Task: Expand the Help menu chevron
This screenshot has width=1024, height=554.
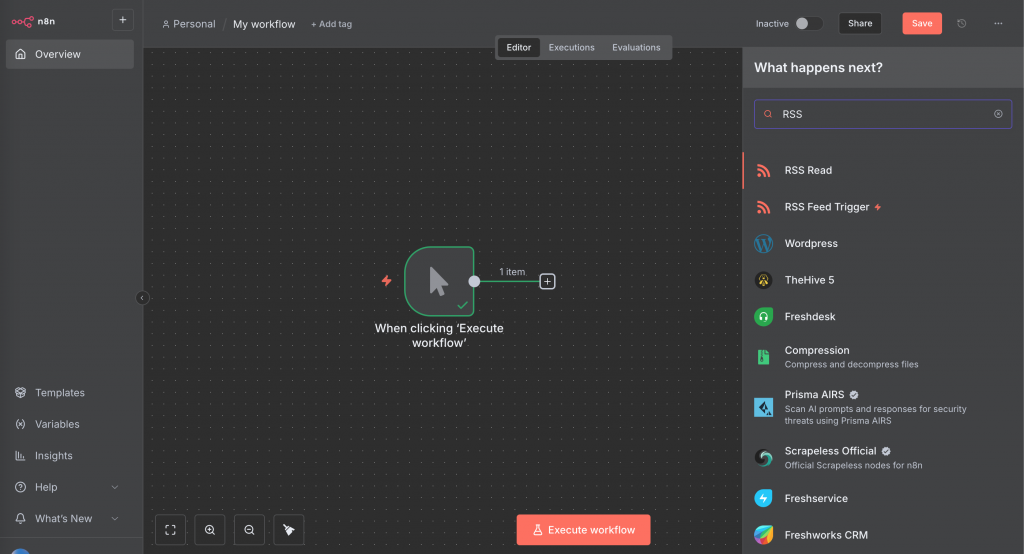Action: [115, 487]
